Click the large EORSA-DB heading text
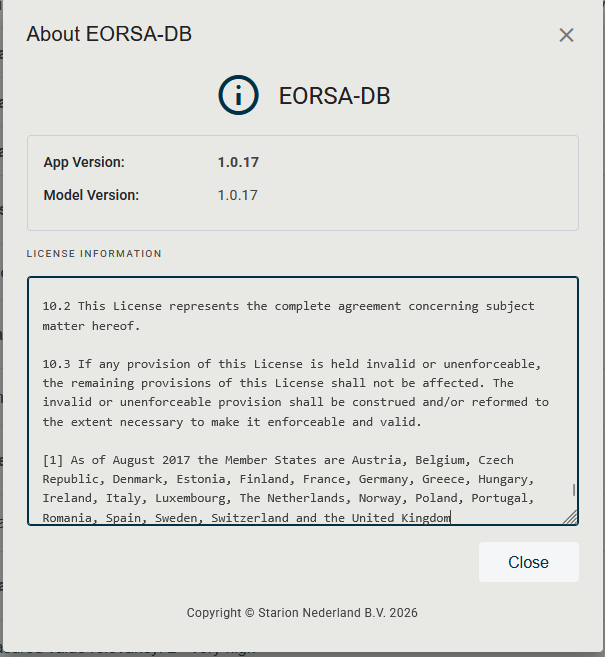 pos(334,96)
